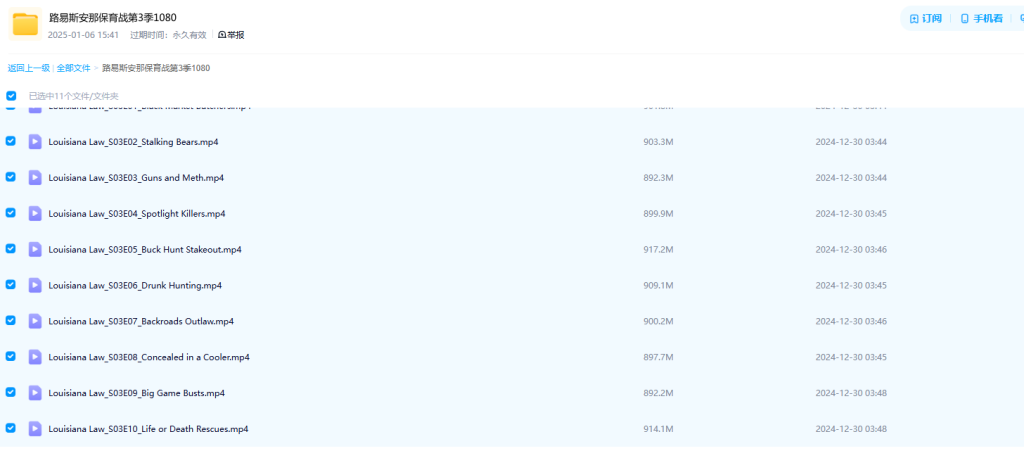Open 全部文件 breadcrumb link
The width and height of the screenshot is (1024, 451).
[74, 68]
